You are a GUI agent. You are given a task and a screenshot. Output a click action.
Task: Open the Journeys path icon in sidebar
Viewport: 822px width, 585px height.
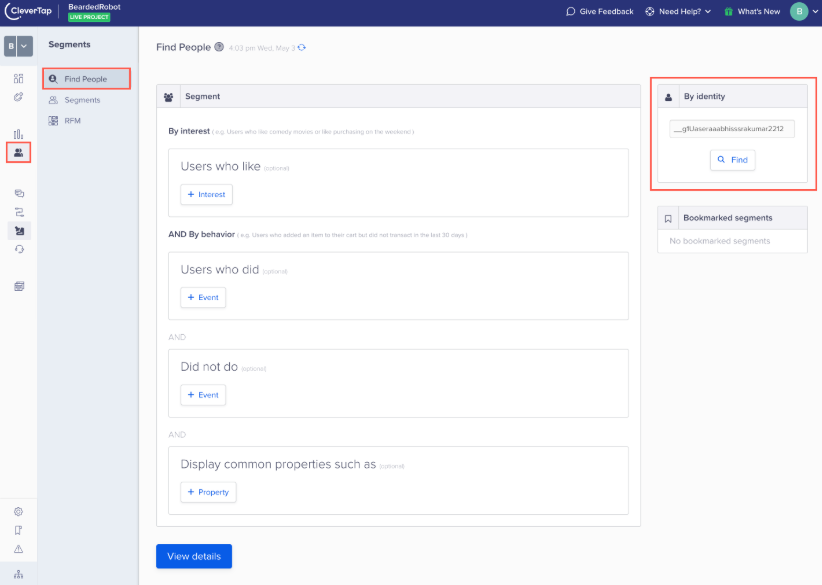(19, 212)
